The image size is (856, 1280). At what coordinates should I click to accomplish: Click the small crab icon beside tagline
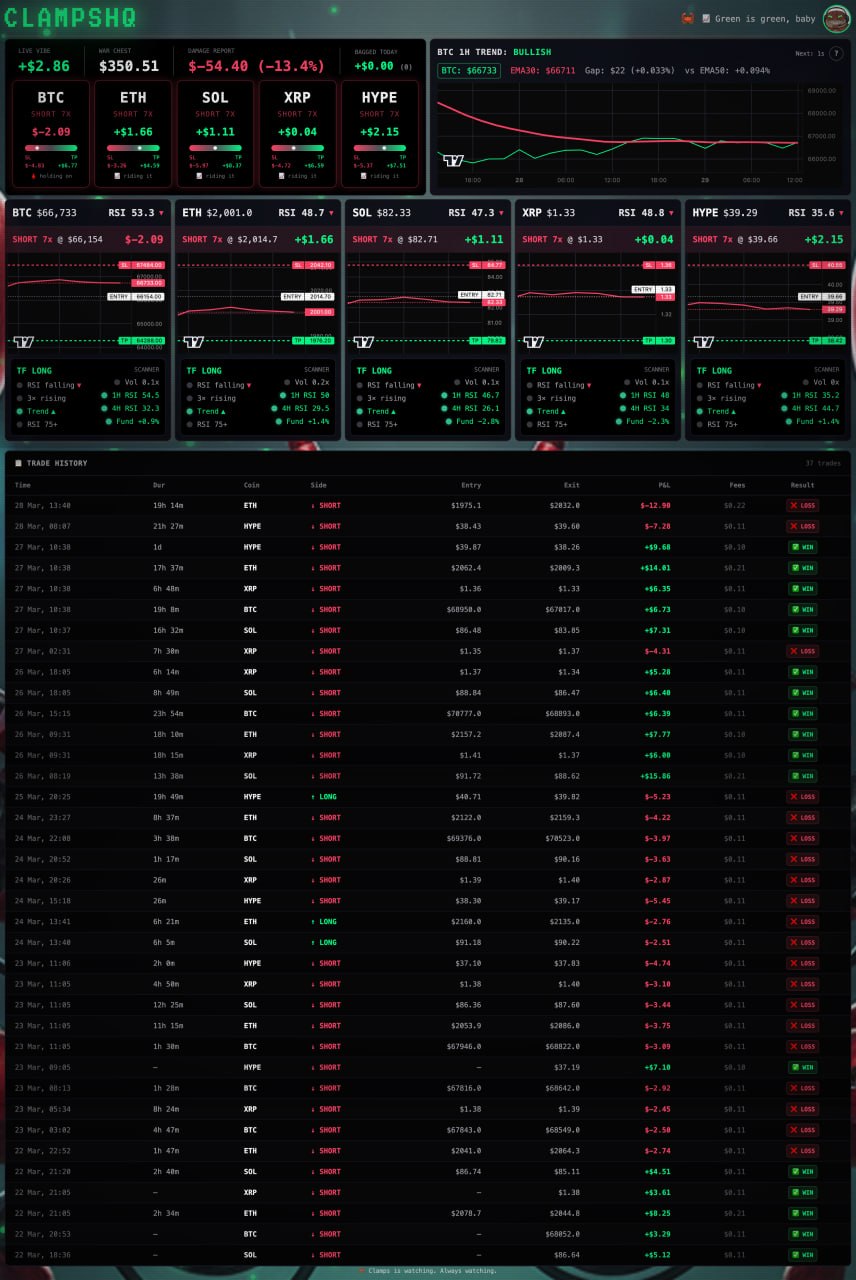pos(687,19)
